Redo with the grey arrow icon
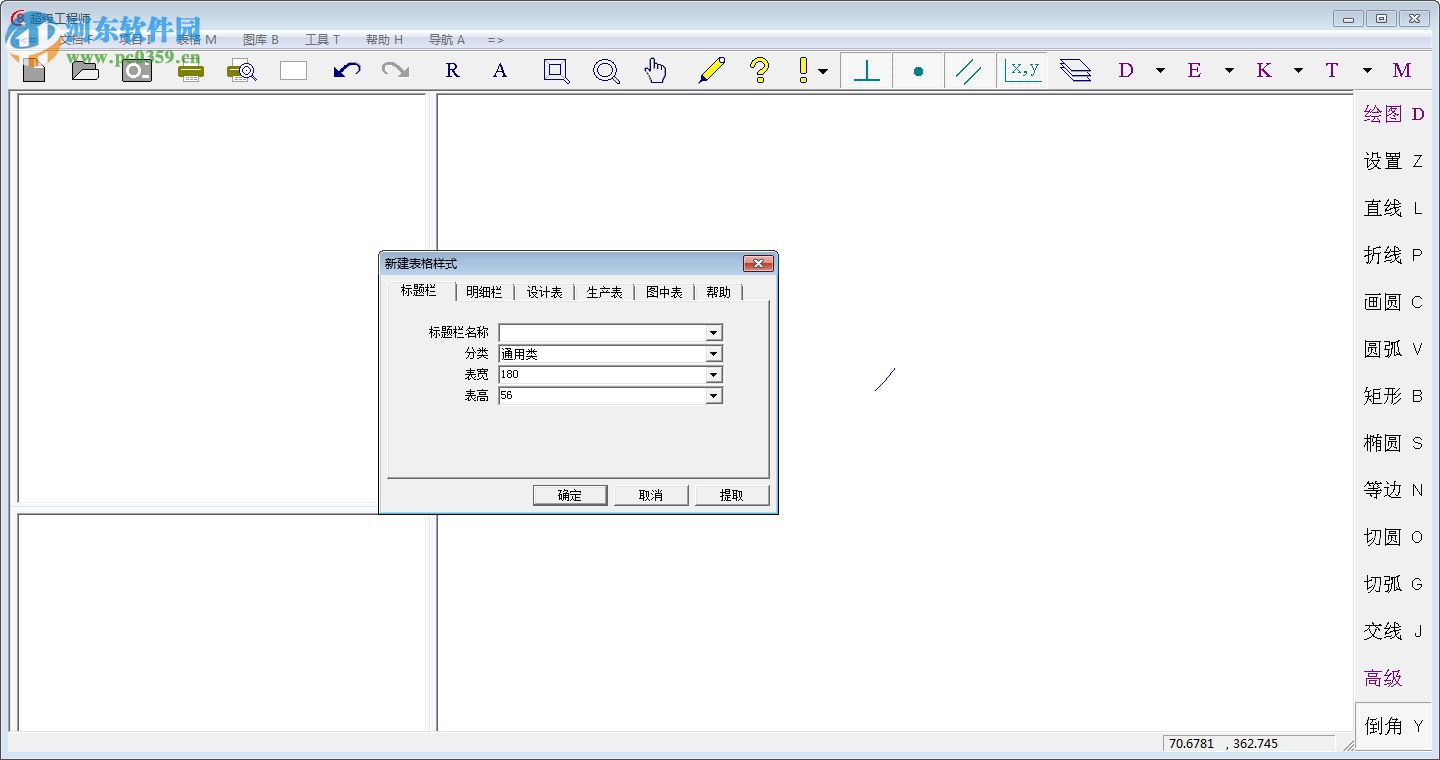Viewport: 1440px width, 760px height. [396, 70]
